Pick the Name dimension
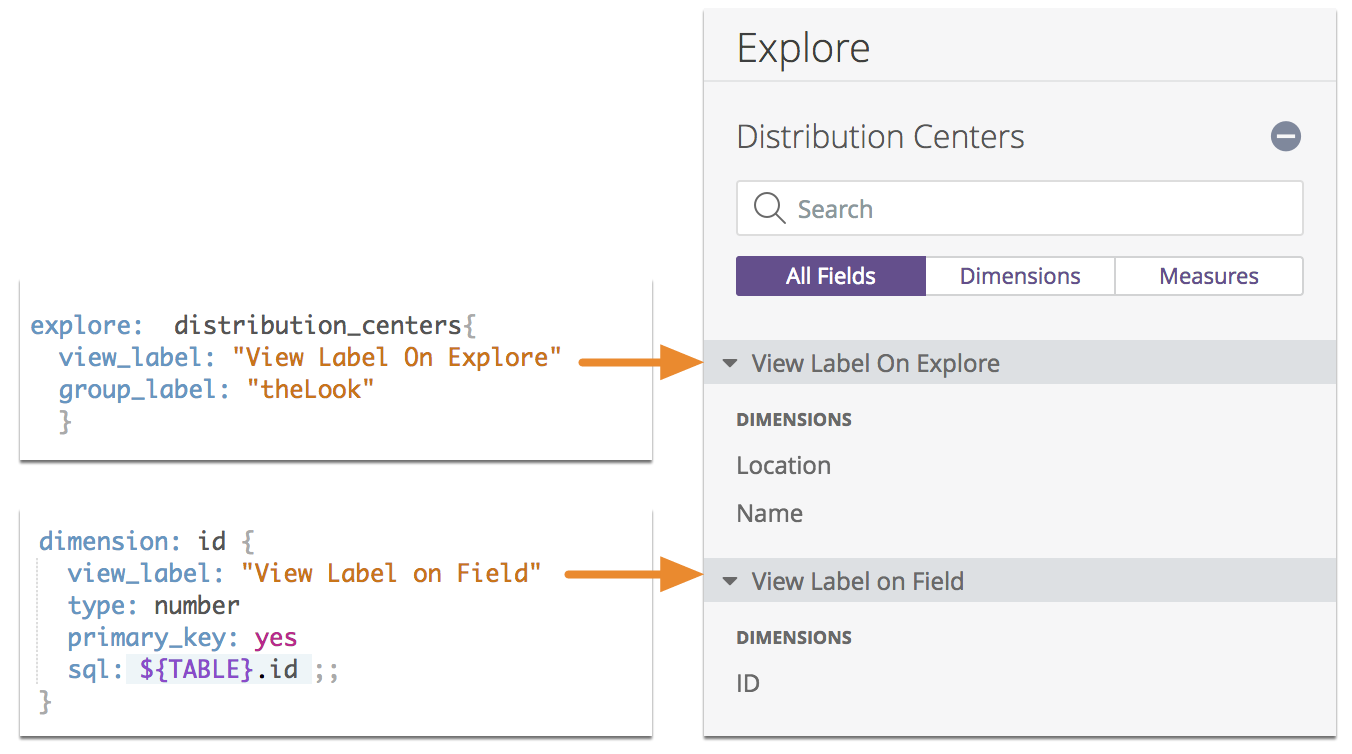Screen dimensions: 1352x754 (769, 514)
